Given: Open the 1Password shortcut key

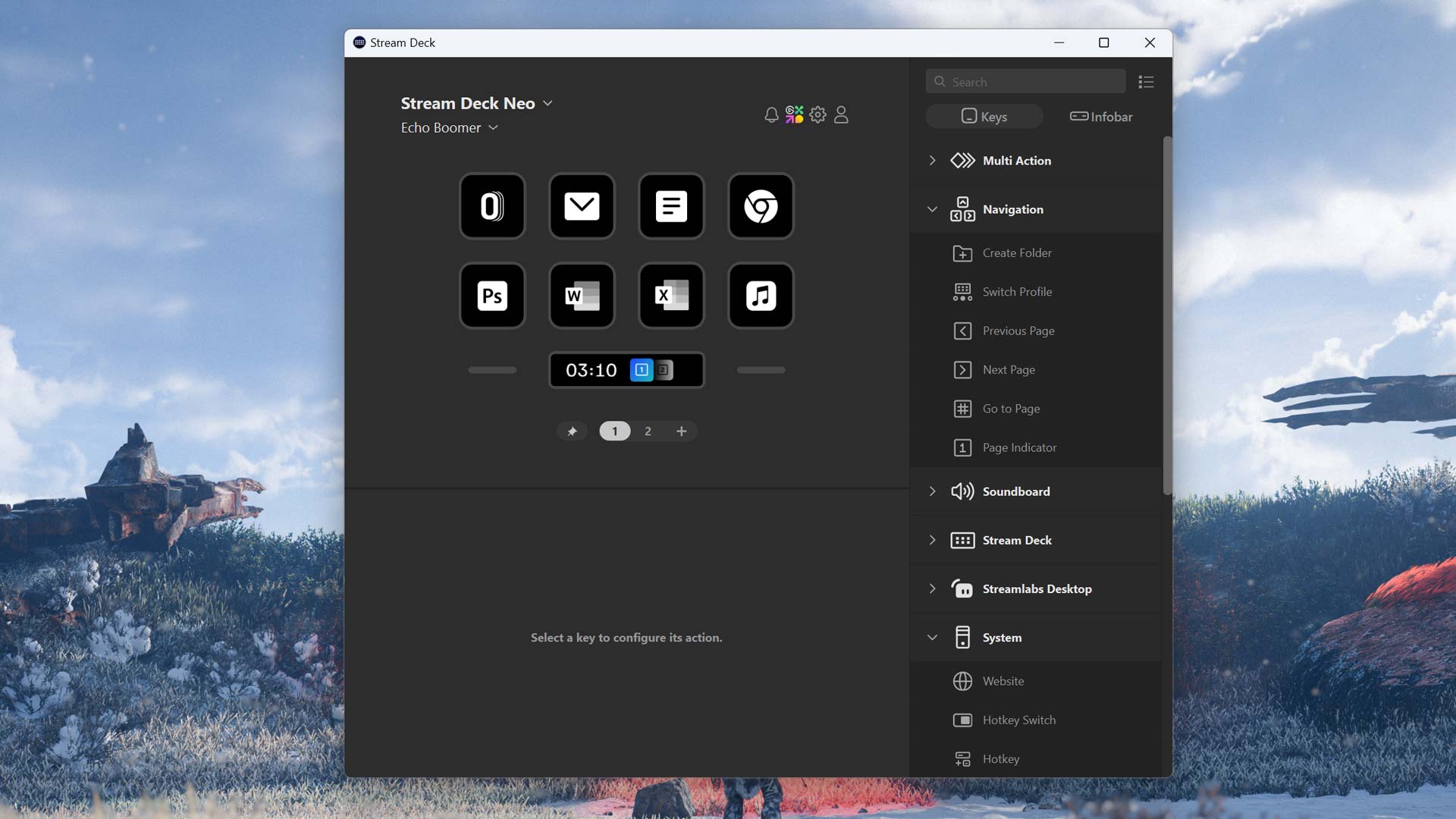Looking at the screenshot, I should [491, 205].
